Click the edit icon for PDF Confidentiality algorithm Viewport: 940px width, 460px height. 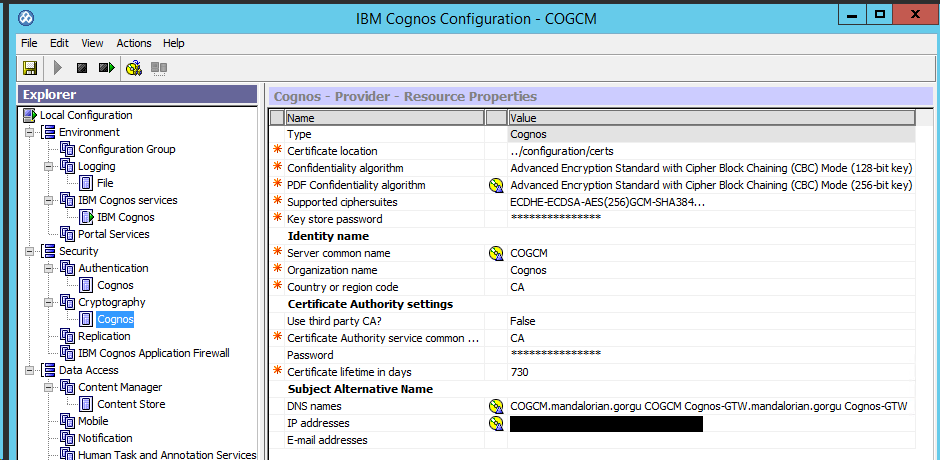tap(496, 185)
